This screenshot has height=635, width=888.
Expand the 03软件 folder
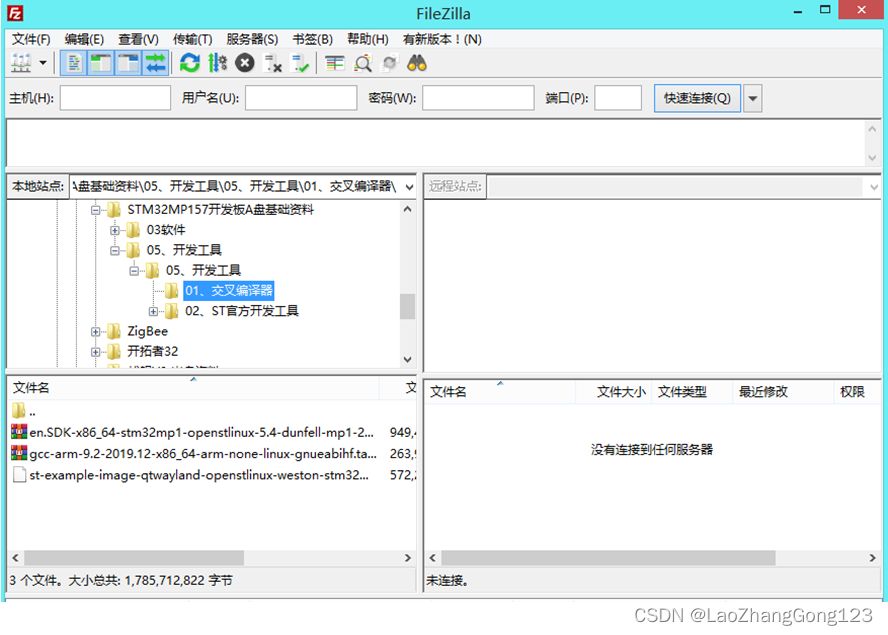coord(114,231)
